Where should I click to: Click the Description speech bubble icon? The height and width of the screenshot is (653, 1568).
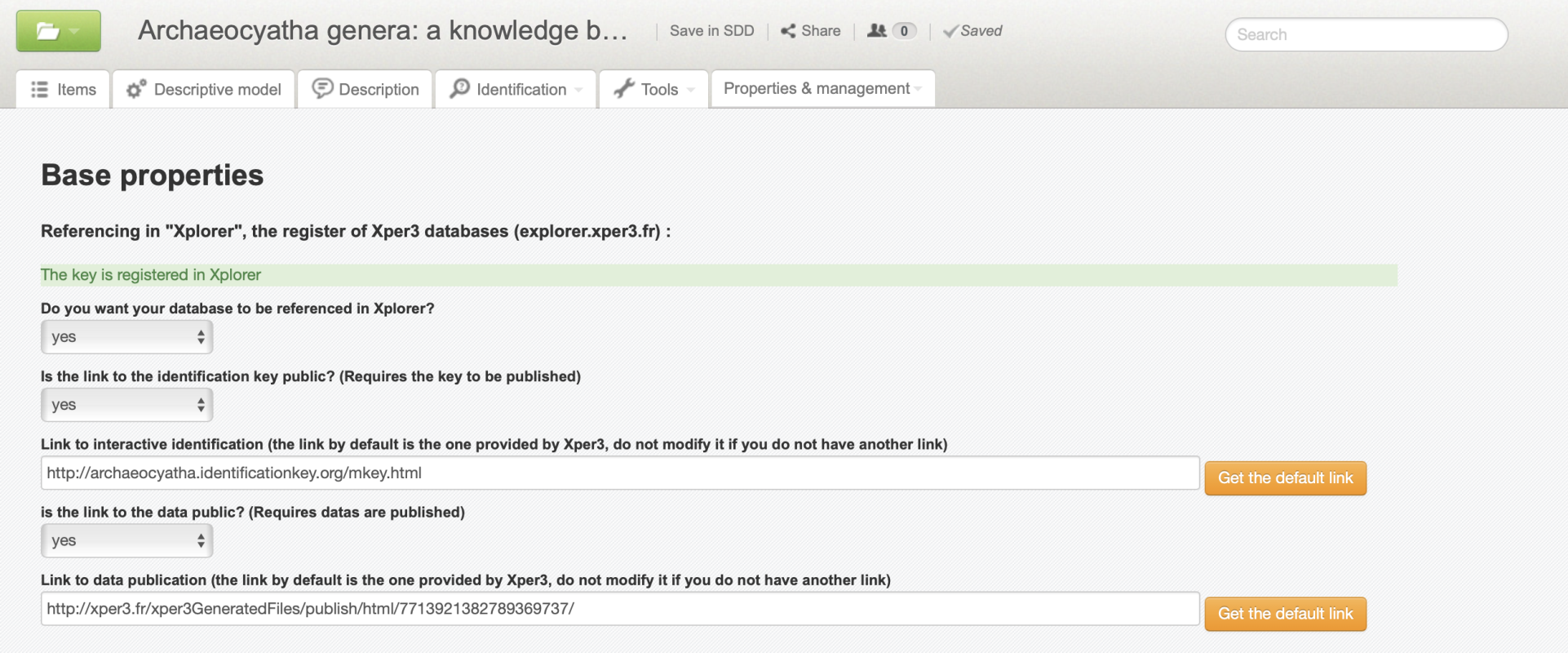[x=322, y=88]
